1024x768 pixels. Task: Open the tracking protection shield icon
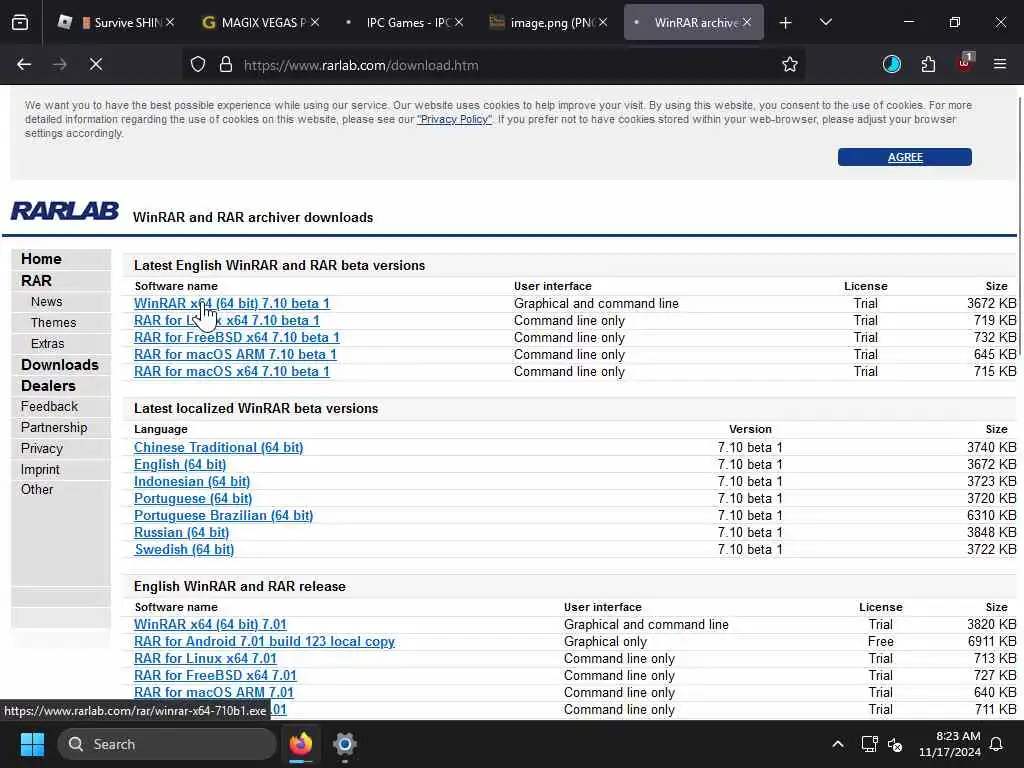tap(198, 65)
